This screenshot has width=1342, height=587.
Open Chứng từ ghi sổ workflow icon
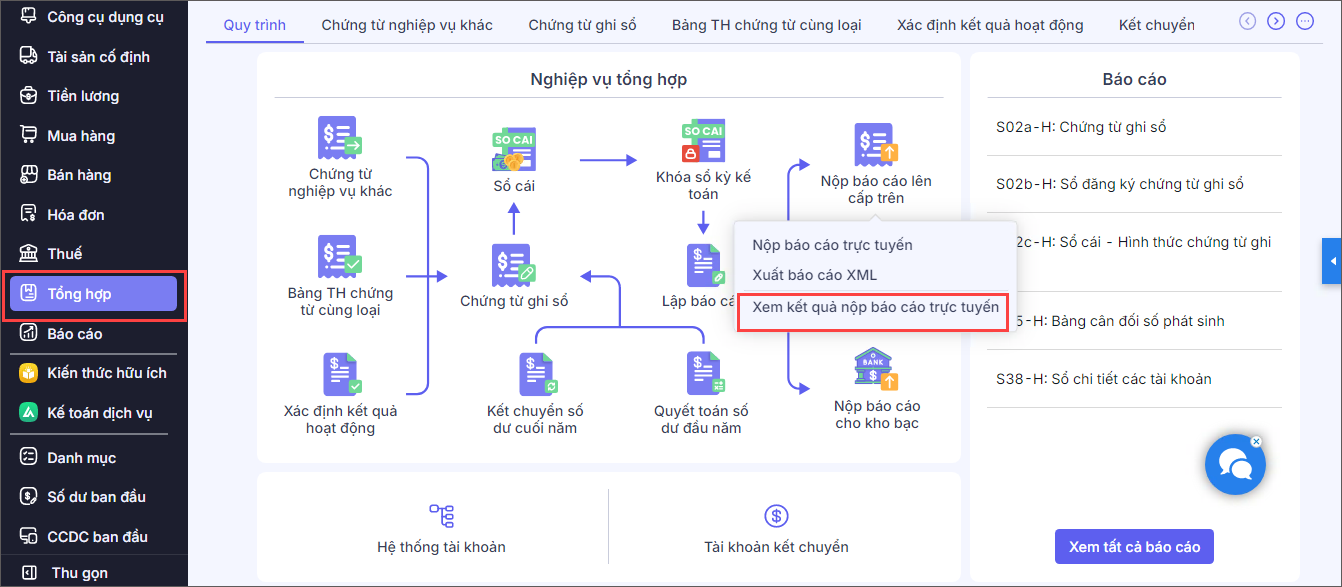pyautogui.click(x=514, y=266)
